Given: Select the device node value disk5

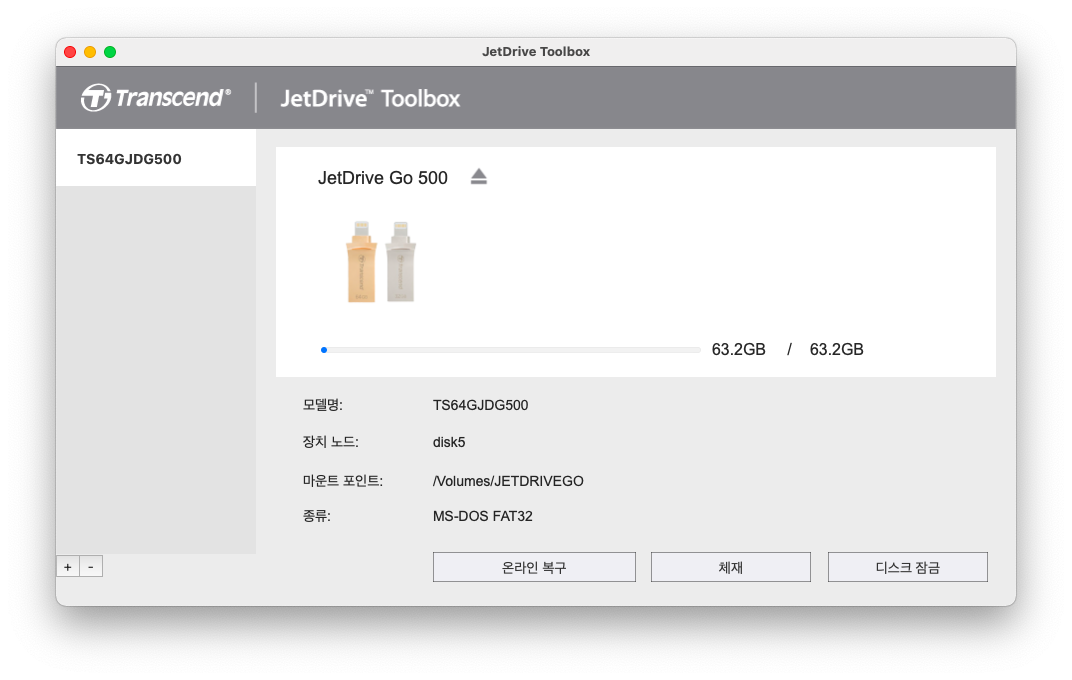Looking at the screenshot, I should pos(448,442).
